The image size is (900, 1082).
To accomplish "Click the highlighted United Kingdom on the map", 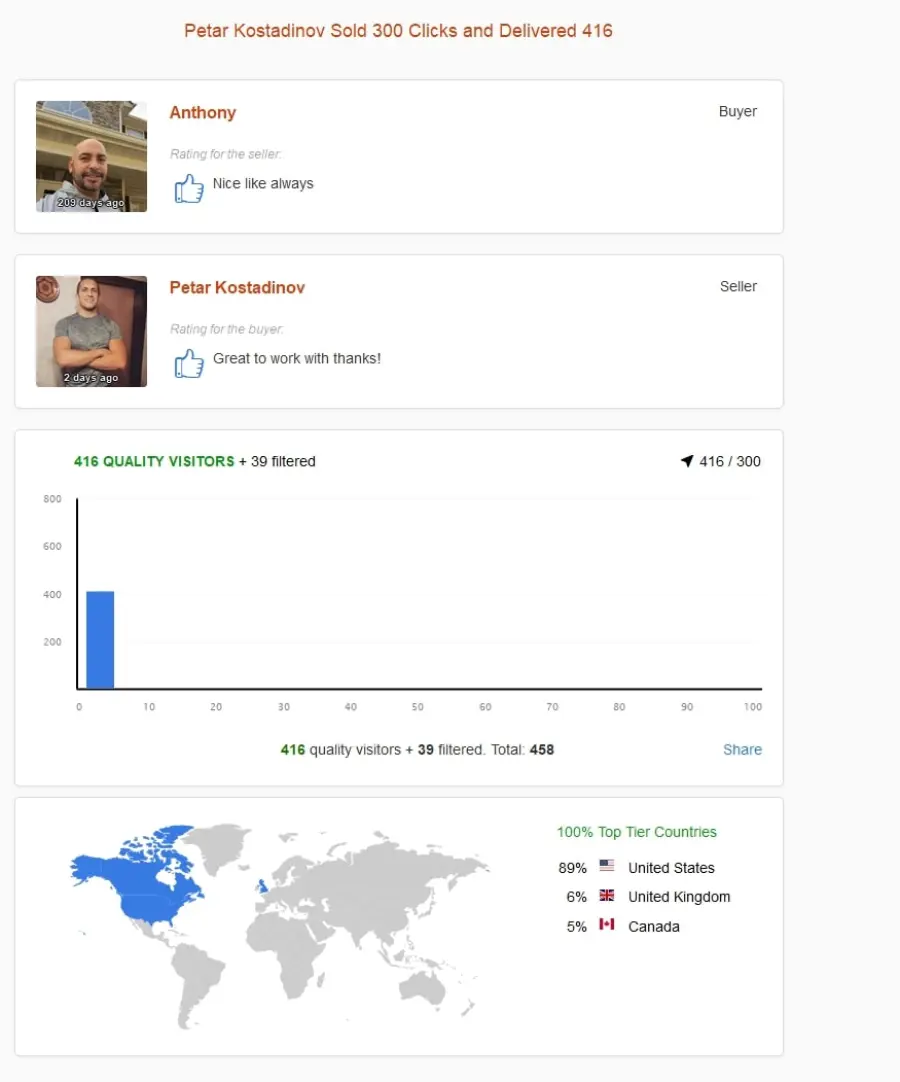I will (x=262, y=886).
